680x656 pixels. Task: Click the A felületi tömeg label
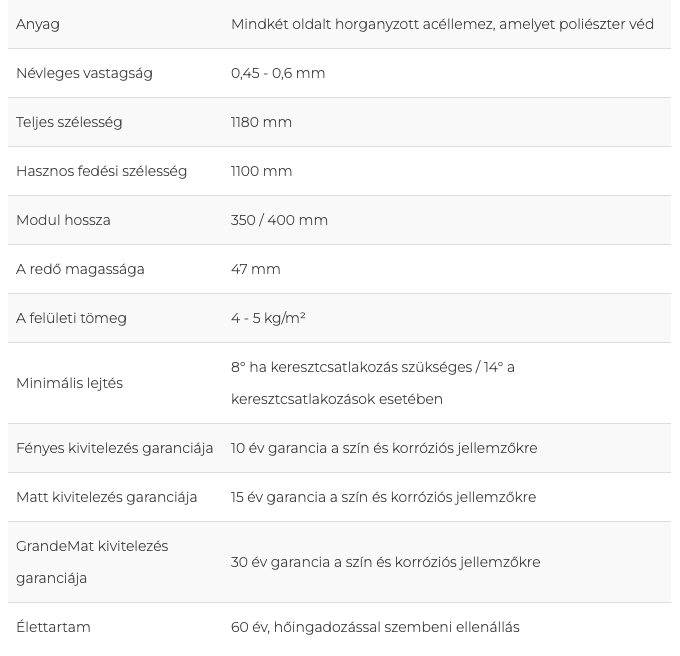coord(71,318)
